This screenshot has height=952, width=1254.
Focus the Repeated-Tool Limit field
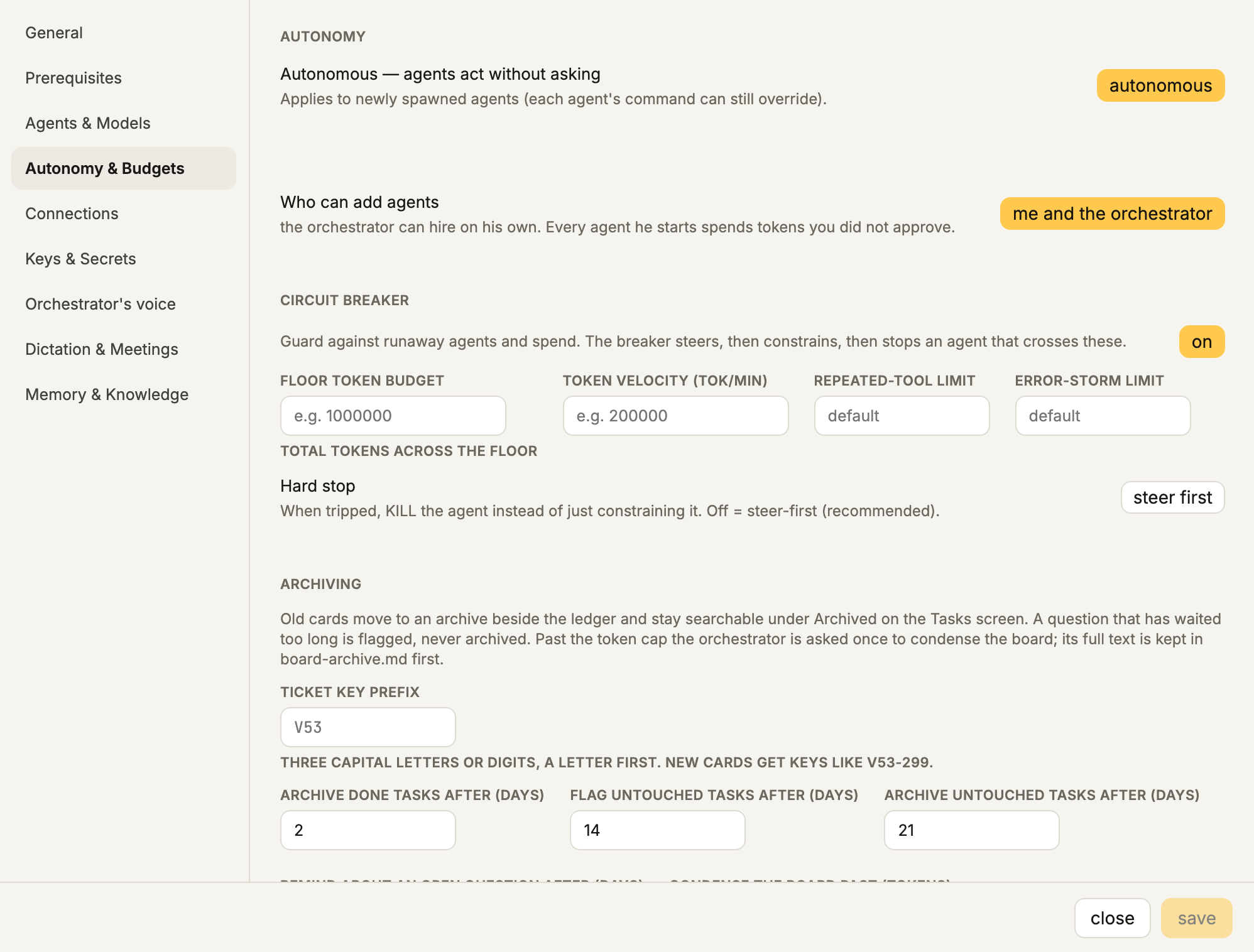[x=902, y=416]
